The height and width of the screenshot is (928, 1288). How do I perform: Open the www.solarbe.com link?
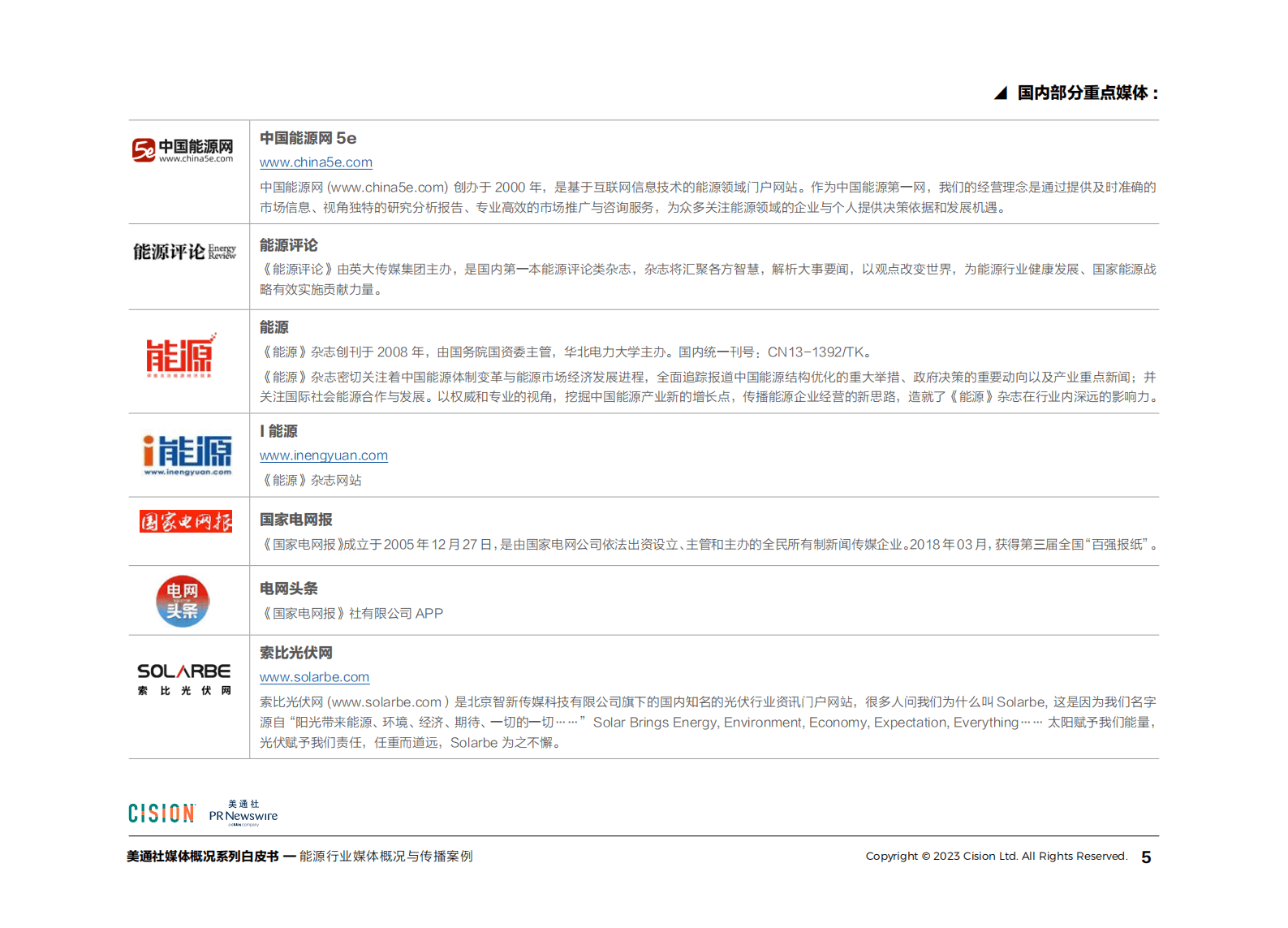click(314, 677)
